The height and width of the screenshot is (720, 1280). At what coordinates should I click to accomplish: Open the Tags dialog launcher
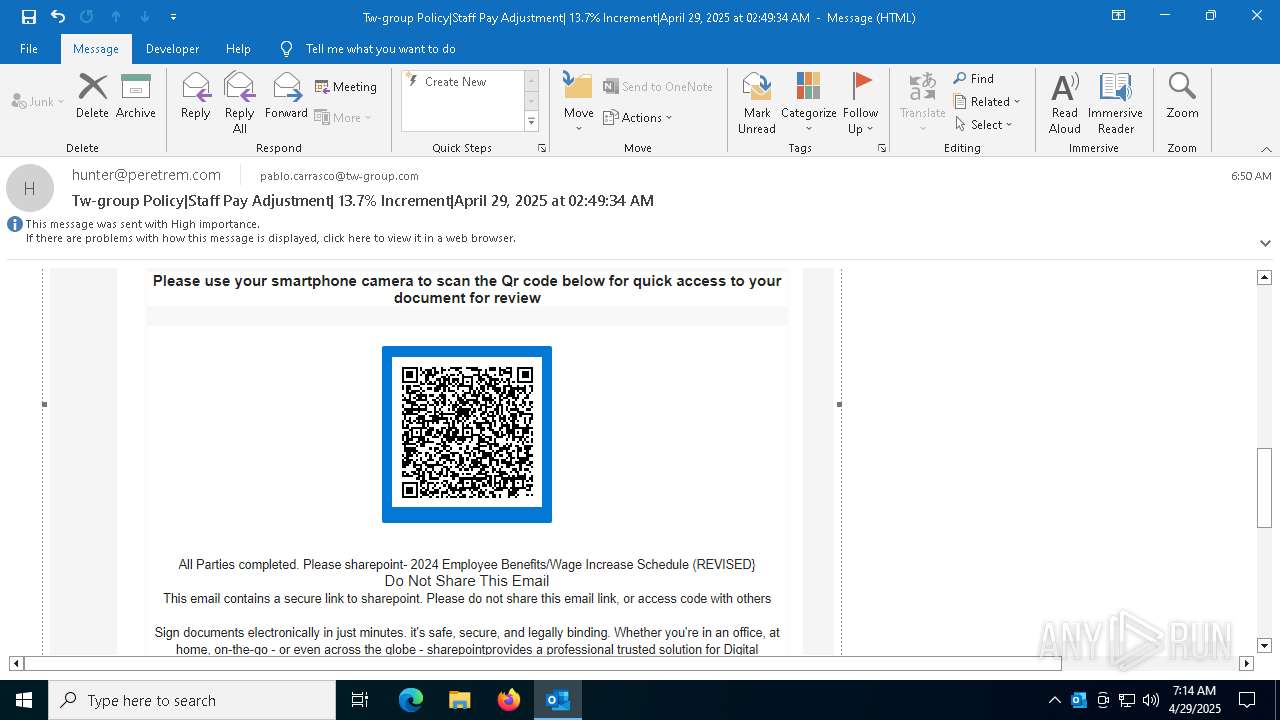point(882,148)
